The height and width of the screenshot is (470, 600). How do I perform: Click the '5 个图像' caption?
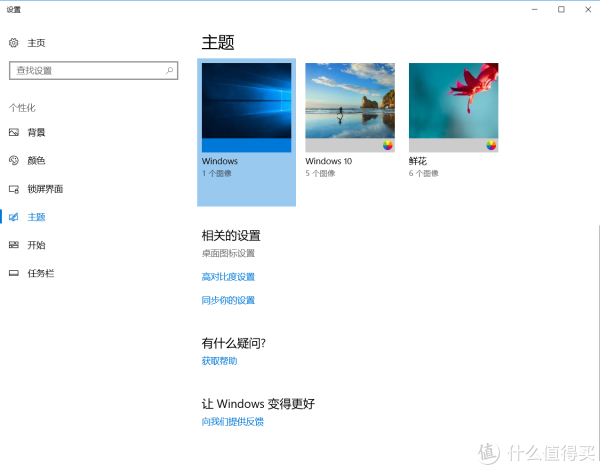click(x=320, y=173)
